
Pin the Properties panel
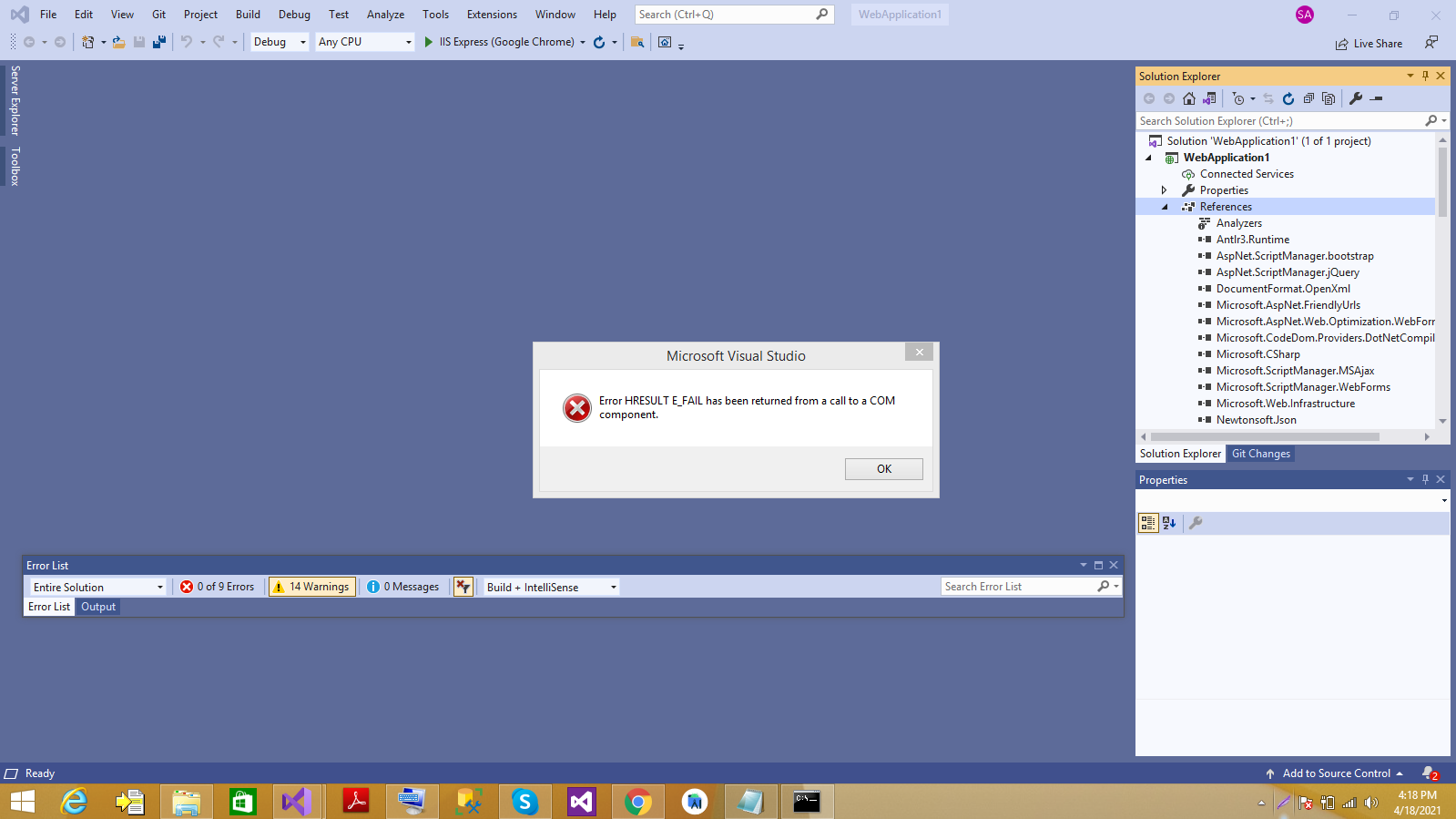click(x=1425, y=479)
